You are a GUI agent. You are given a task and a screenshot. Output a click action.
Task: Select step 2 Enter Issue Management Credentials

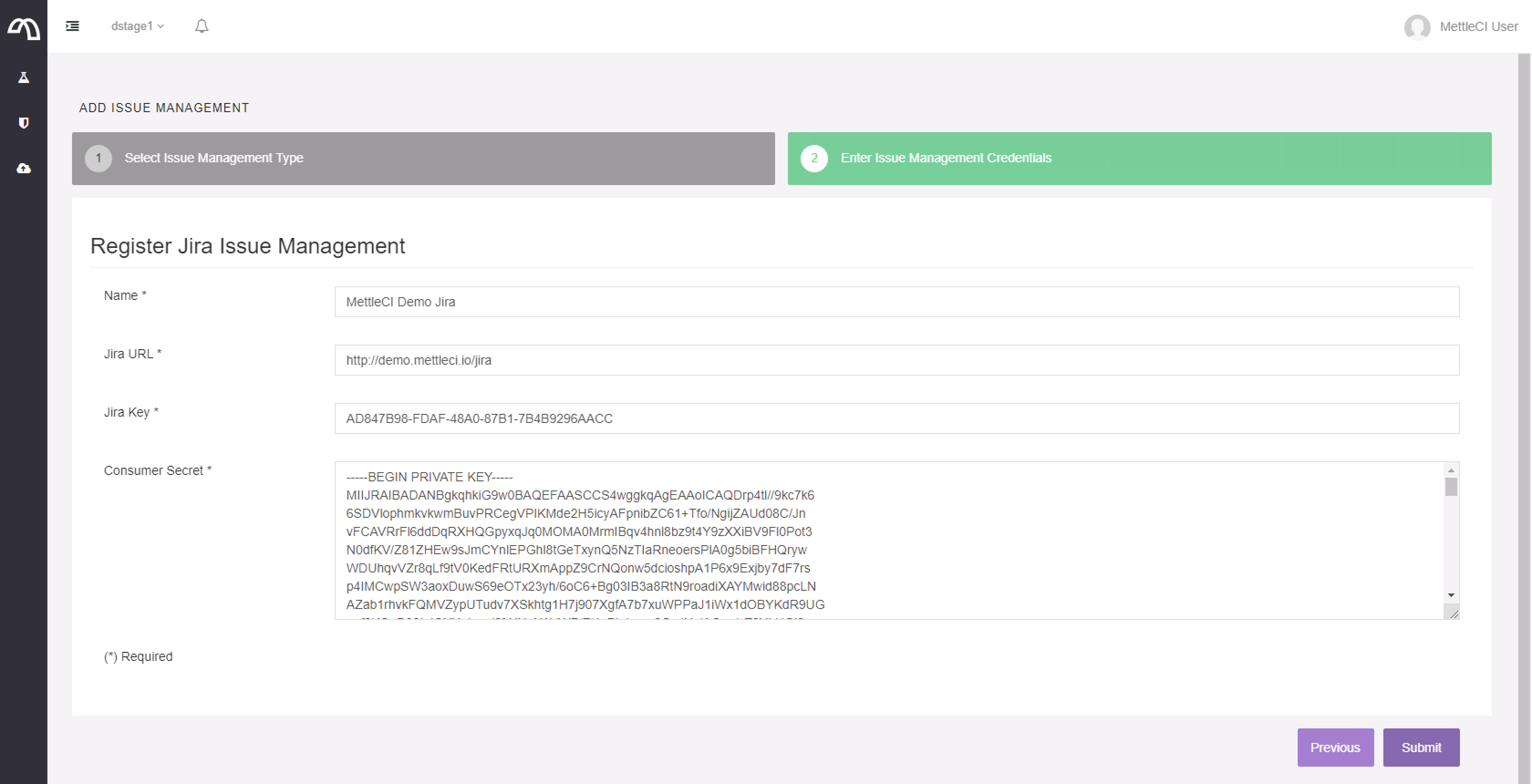coord(1139,158)
